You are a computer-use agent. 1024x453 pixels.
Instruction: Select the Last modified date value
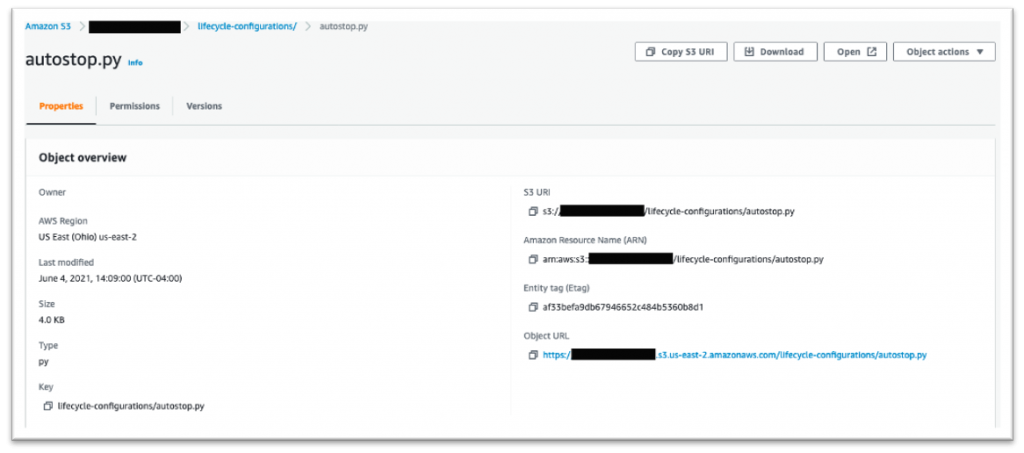pos(110,278)
